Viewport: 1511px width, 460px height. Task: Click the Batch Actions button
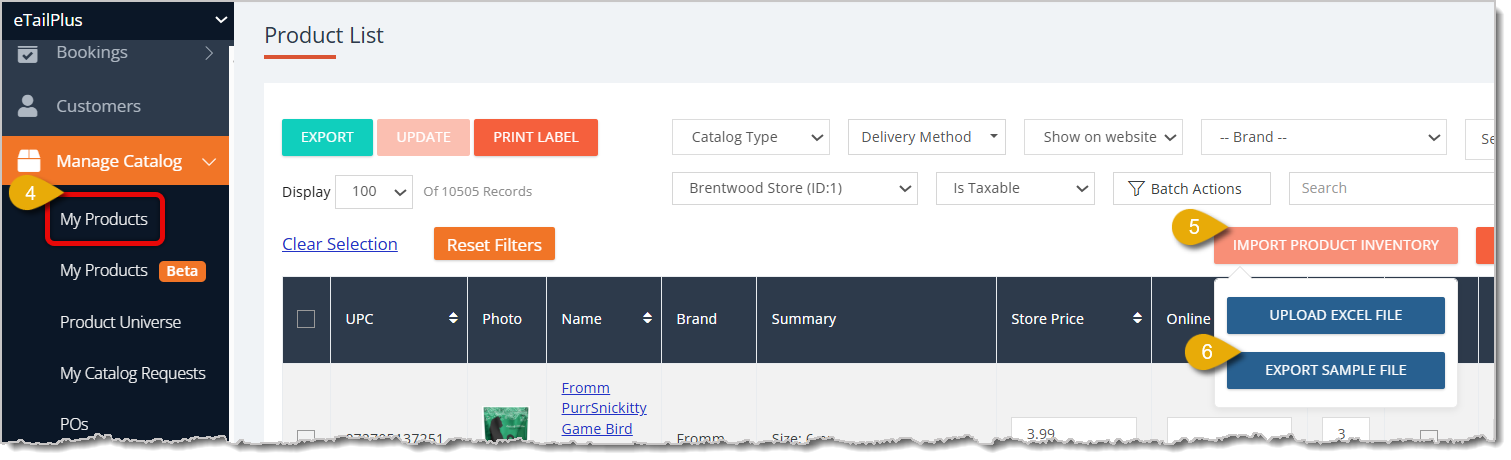tap(1192, 188)
